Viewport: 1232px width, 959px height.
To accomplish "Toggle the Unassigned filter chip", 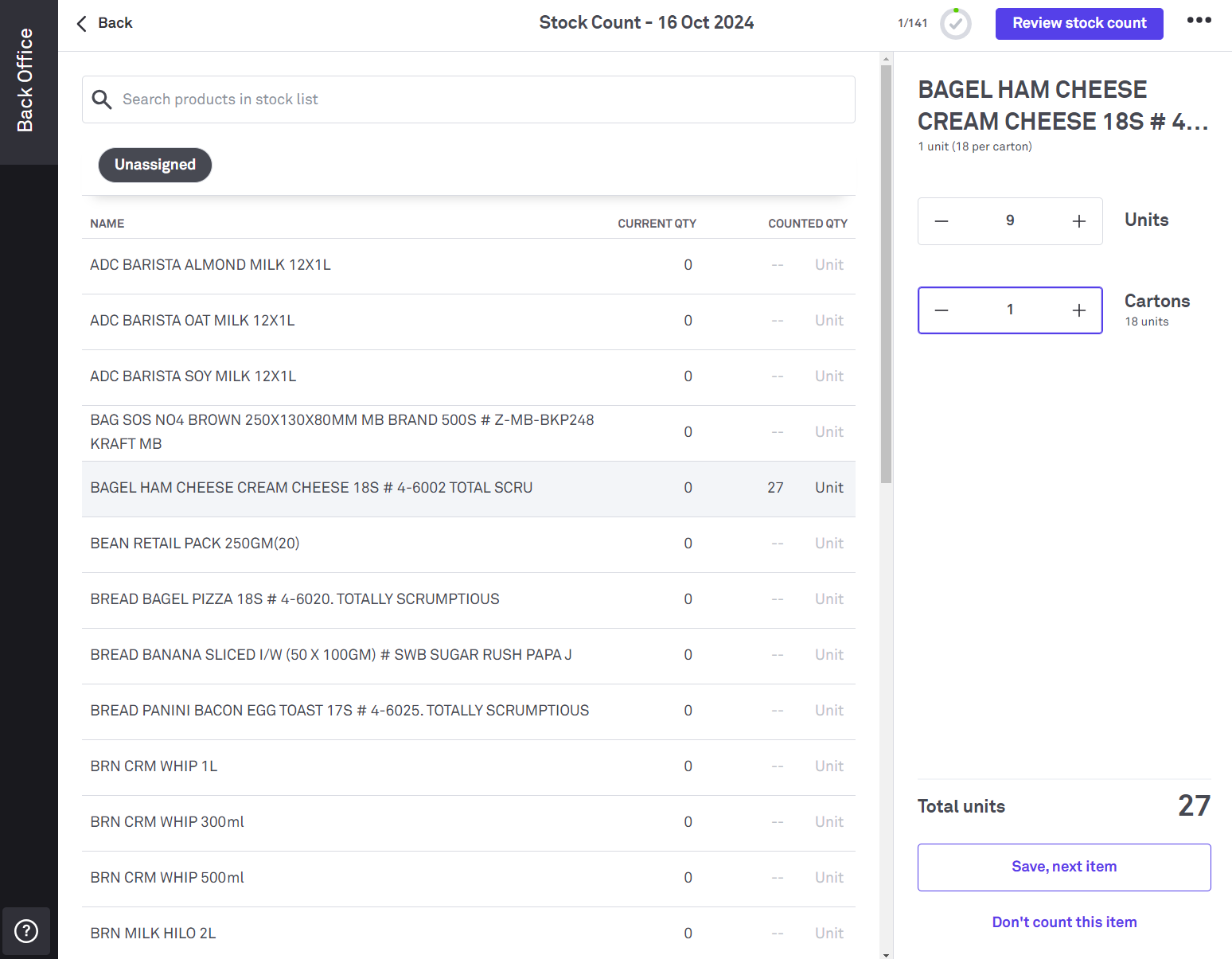I will 155,165.
